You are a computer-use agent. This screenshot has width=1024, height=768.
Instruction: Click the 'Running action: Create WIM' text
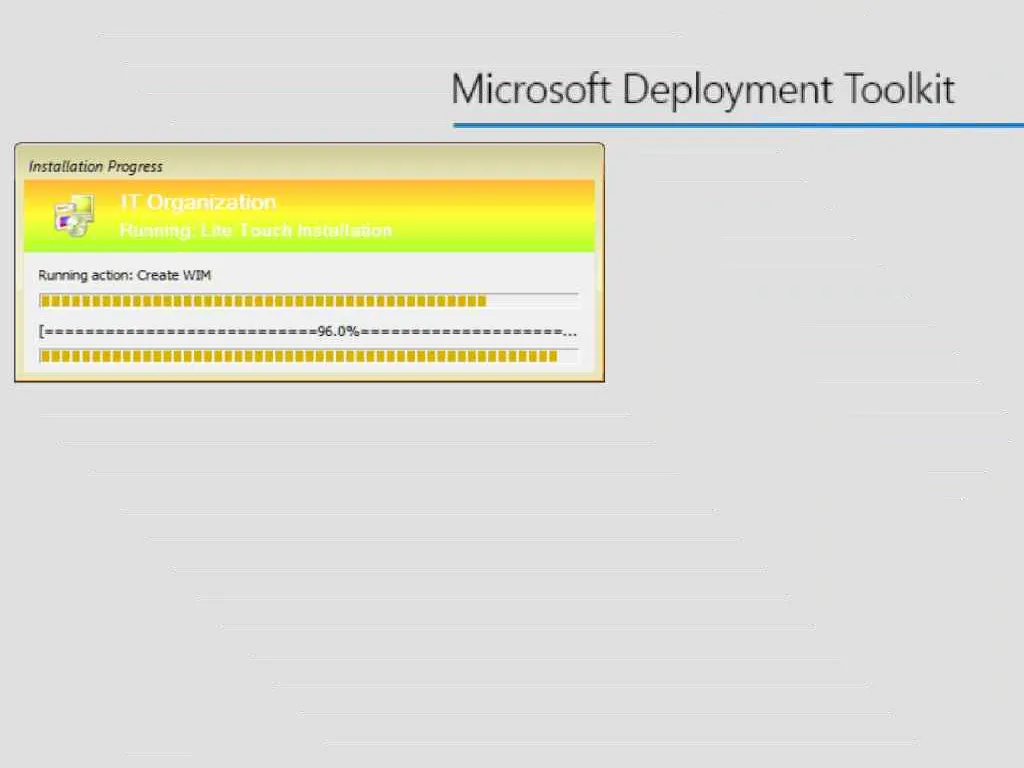tap(125, 276)
